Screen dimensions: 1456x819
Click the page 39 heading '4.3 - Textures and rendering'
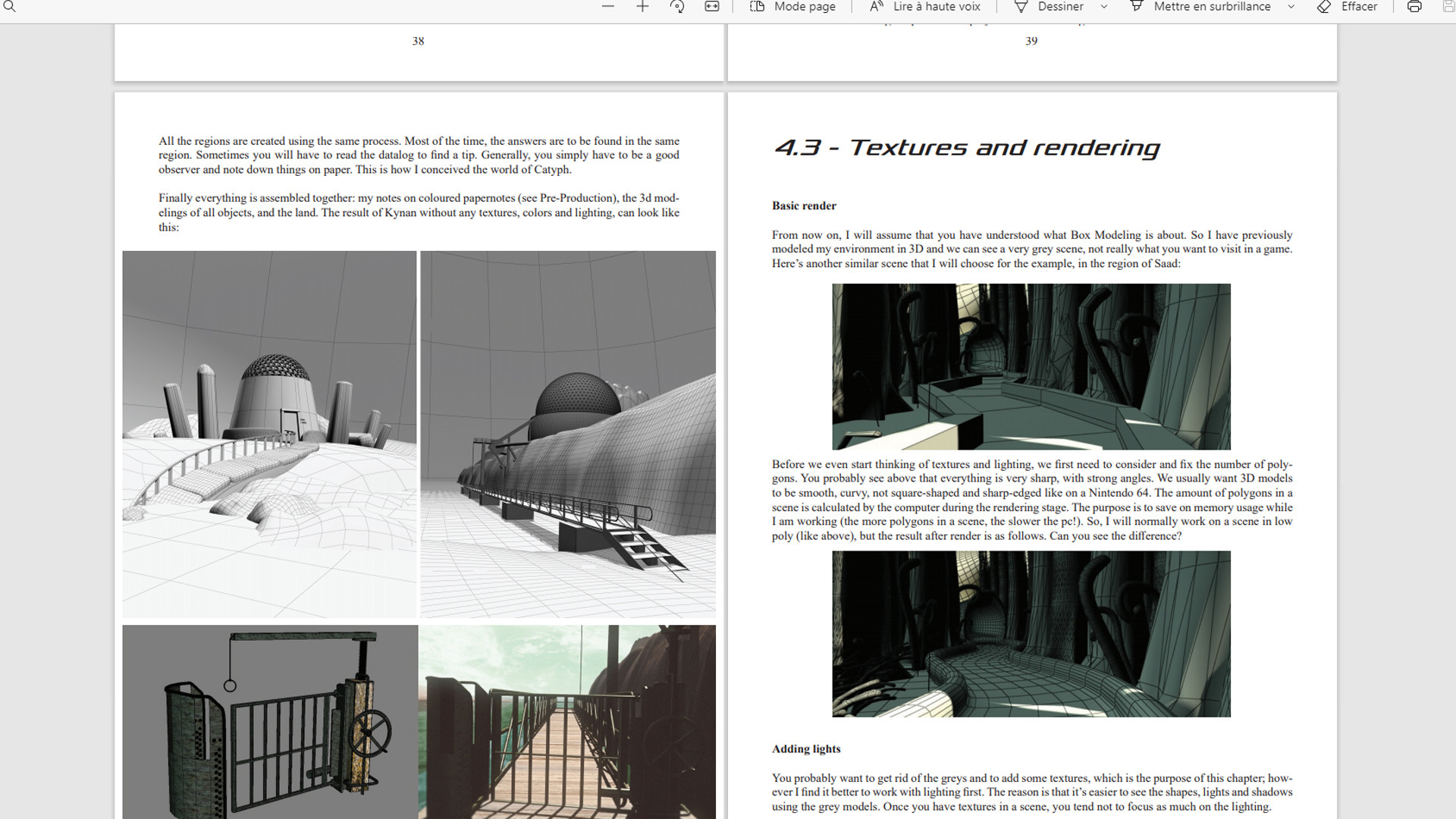click(x=966, y=148)
